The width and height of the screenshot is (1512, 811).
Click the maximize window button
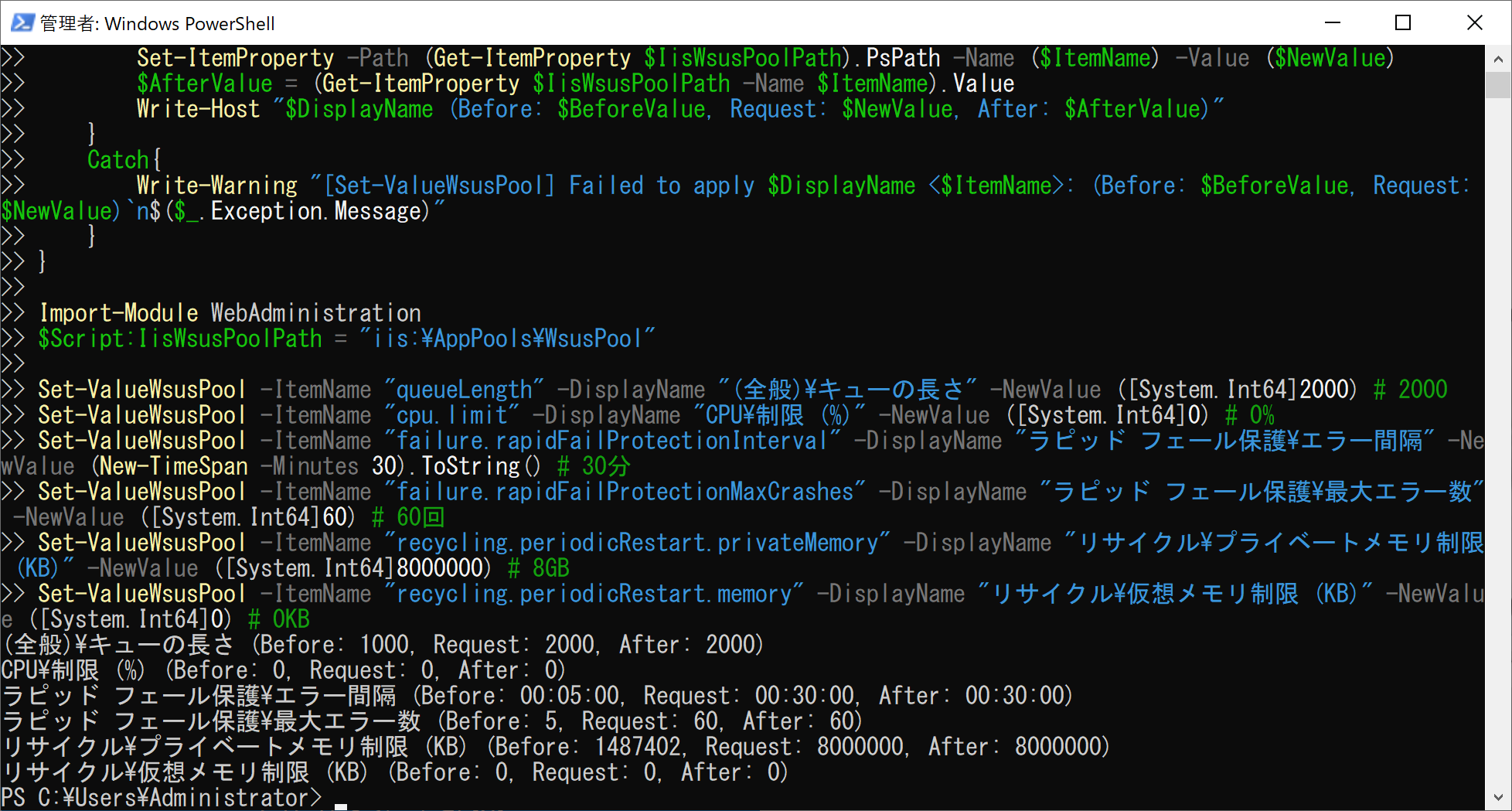click(1402, 23)
